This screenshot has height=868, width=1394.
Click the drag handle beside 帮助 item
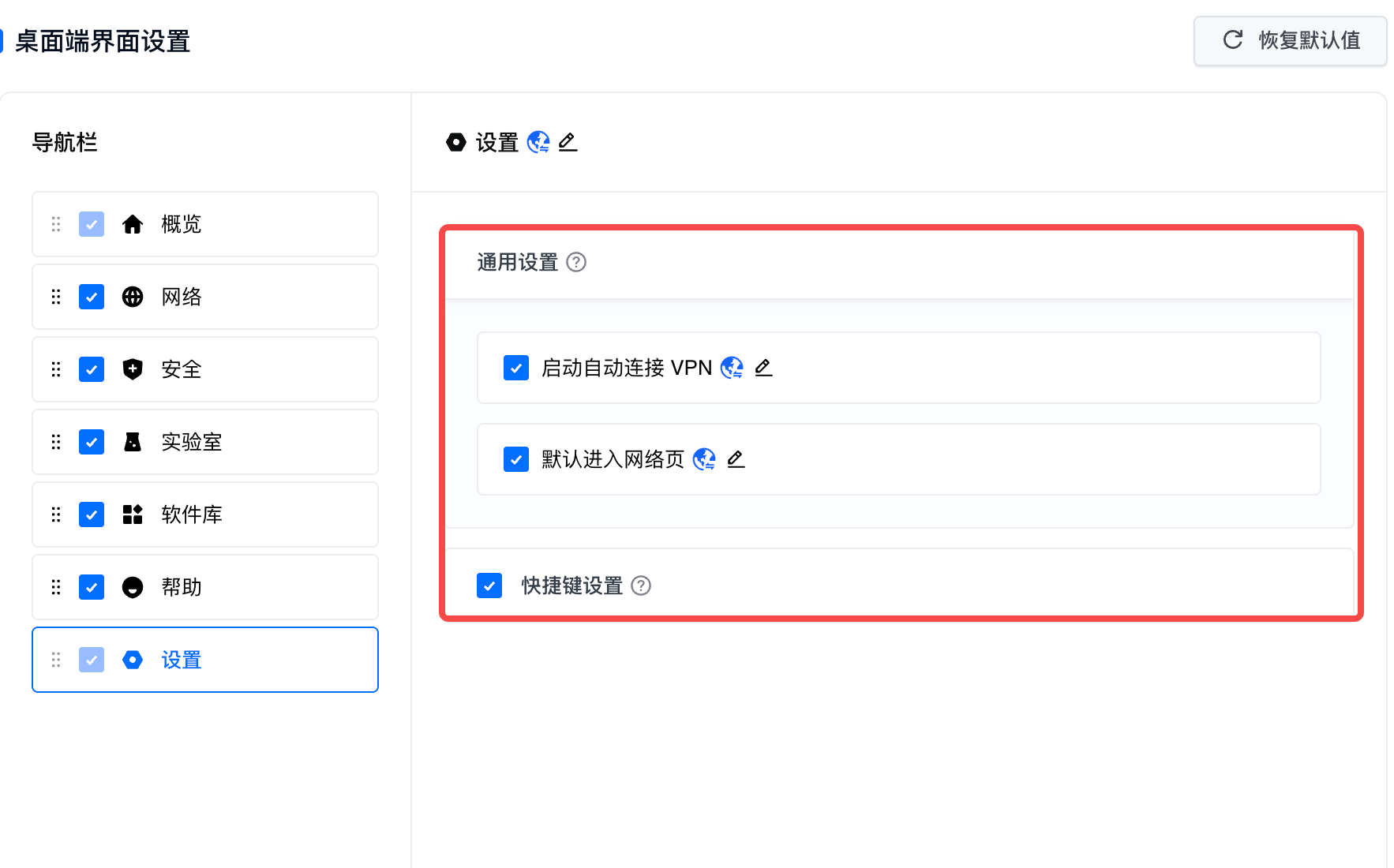56,587
